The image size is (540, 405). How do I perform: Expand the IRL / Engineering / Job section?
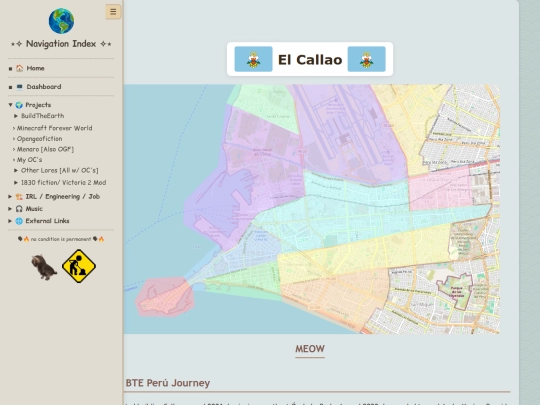coord(10,197)
